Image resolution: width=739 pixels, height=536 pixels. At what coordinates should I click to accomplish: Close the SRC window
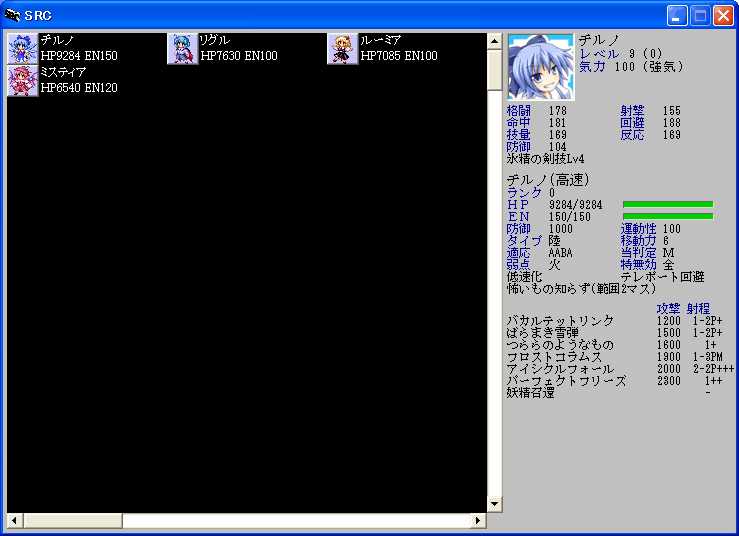point(723,16)
